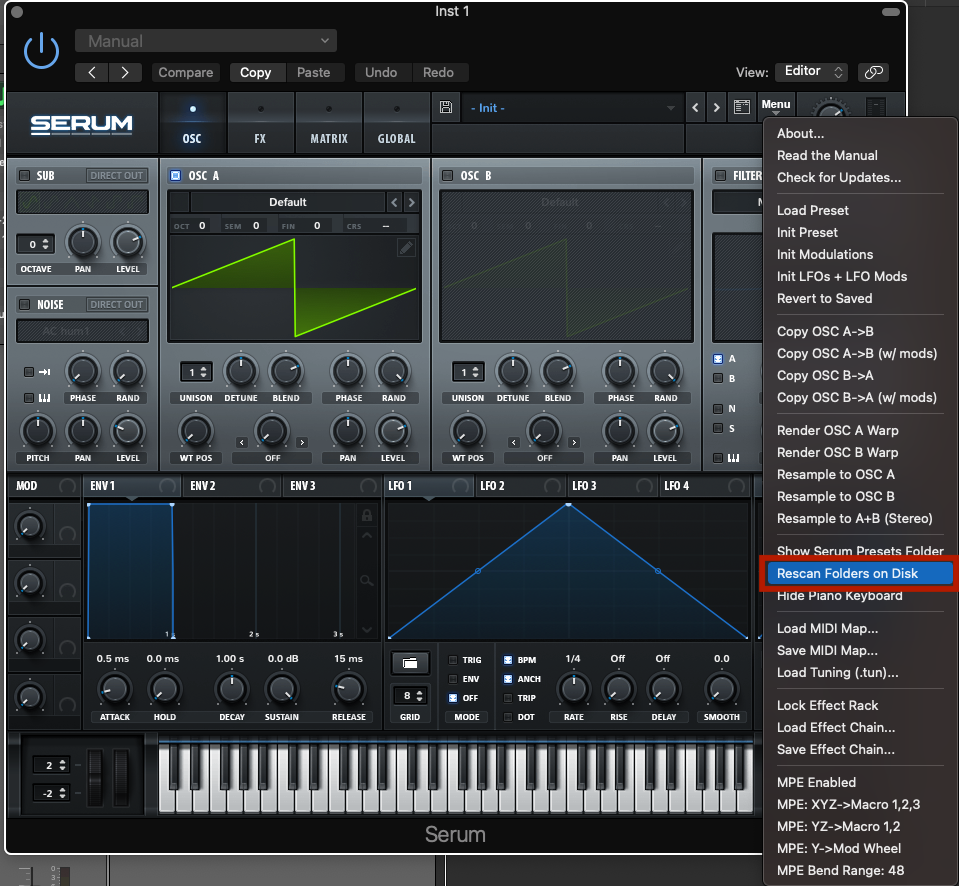This screenshot has height=886, width=959.
Task: Go to previous Serum preset arrow
Action: pos(695,108)
